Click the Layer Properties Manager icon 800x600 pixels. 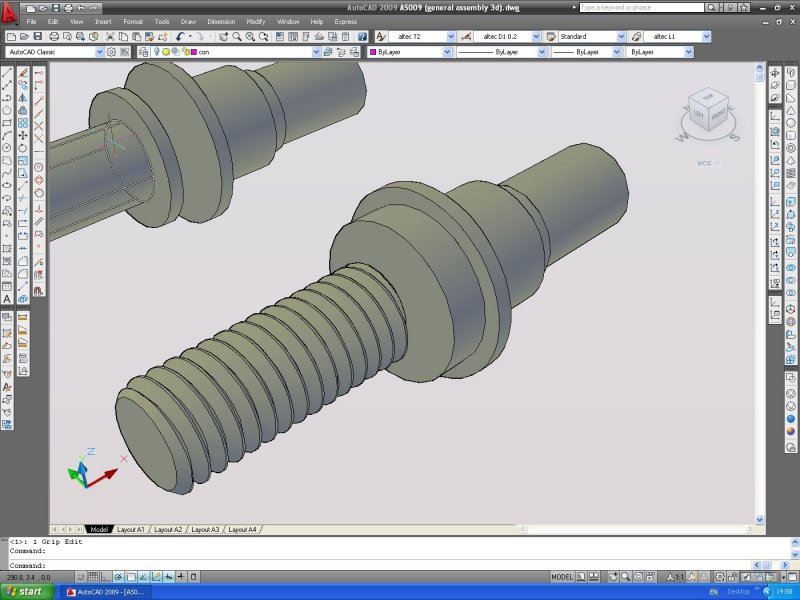click(143, 52)
